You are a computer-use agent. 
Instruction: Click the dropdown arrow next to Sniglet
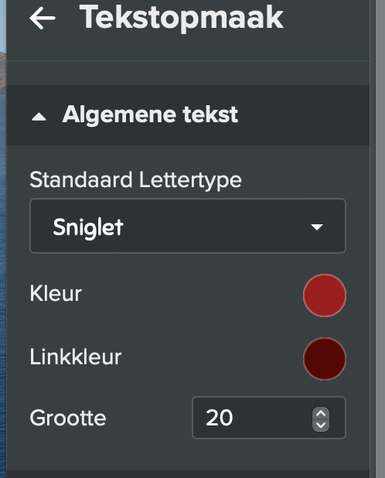[317, 227]
